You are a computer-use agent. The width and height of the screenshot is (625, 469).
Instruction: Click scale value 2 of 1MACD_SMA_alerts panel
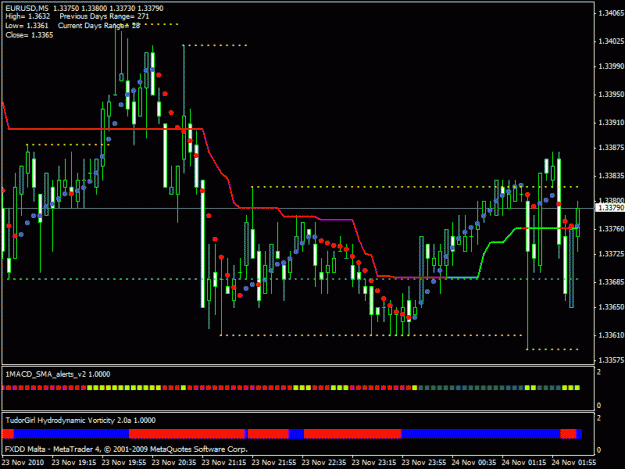tap(599, 372)
